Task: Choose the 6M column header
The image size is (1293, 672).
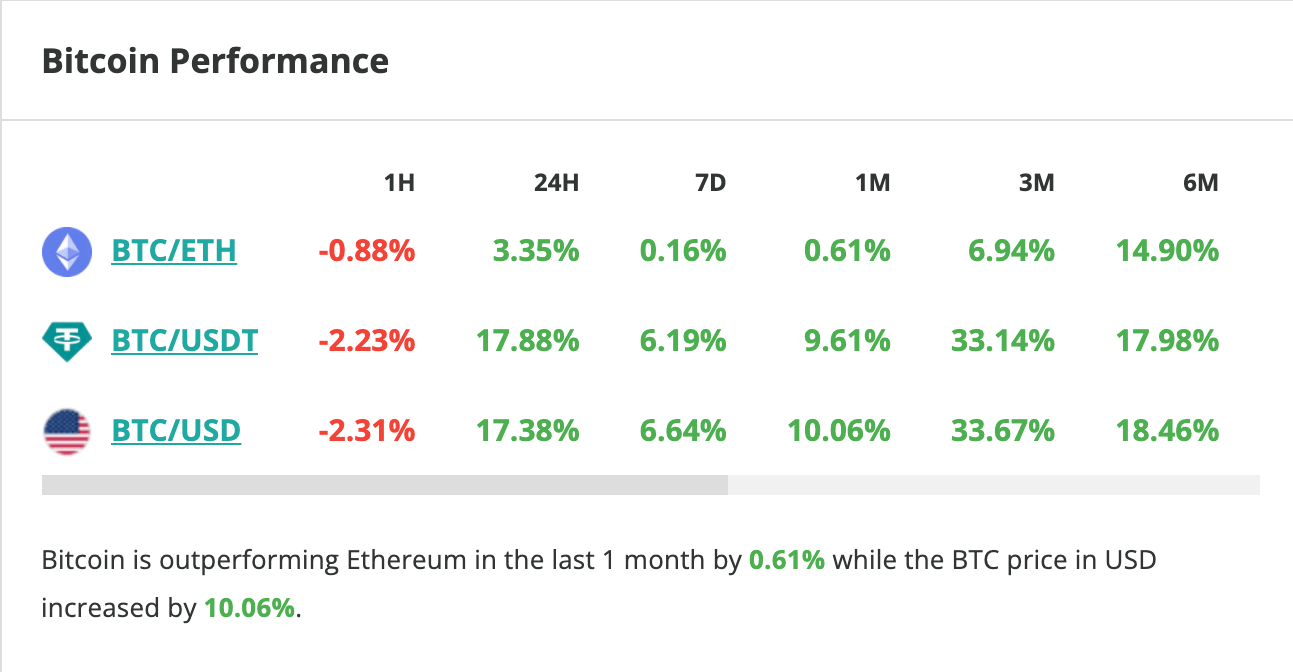Action: pos(1200,183)
